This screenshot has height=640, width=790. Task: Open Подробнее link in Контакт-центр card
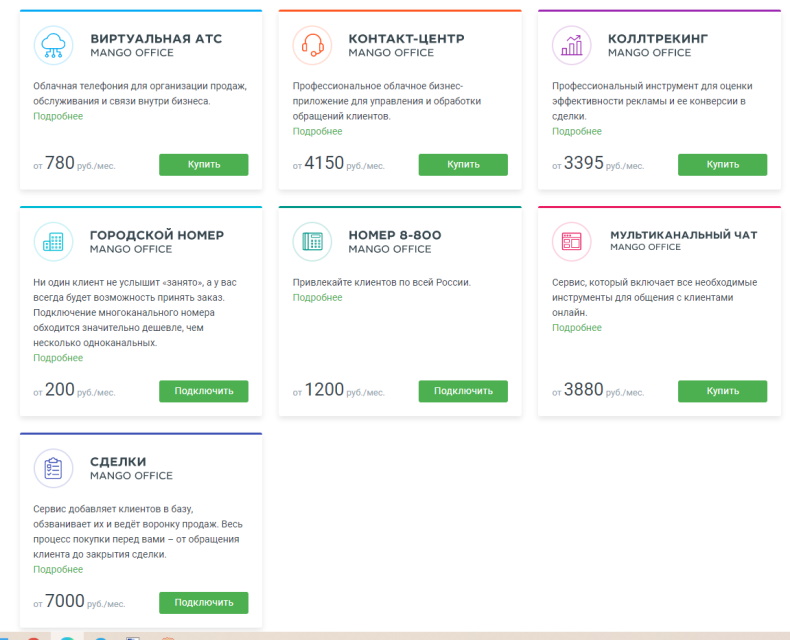[317, 131]
